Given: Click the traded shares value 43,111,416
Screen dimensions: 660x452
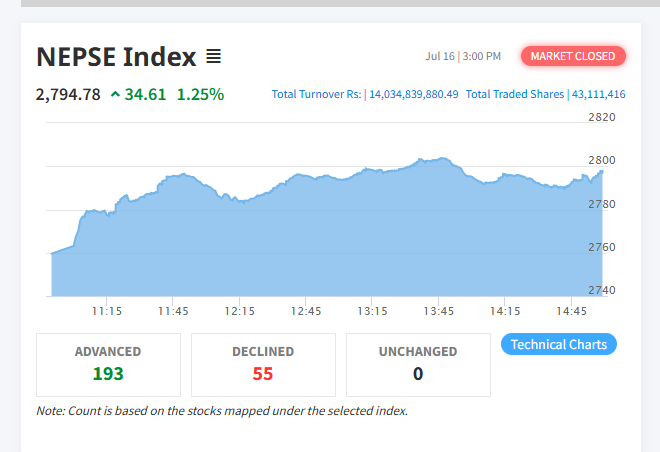Looking at the screenshot, I should pos(599,94).
